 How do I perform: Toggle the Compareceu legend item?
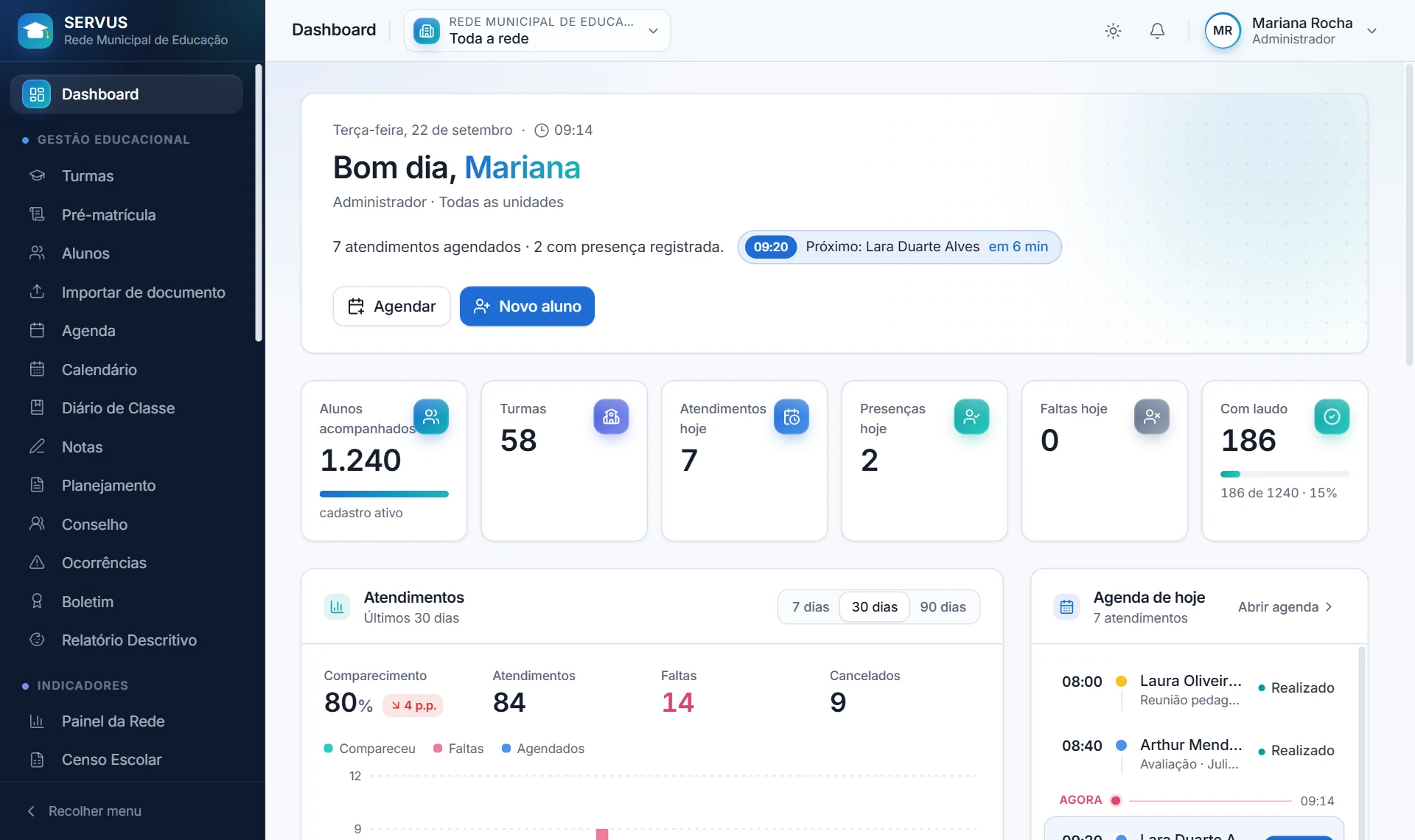pos(370,749)
